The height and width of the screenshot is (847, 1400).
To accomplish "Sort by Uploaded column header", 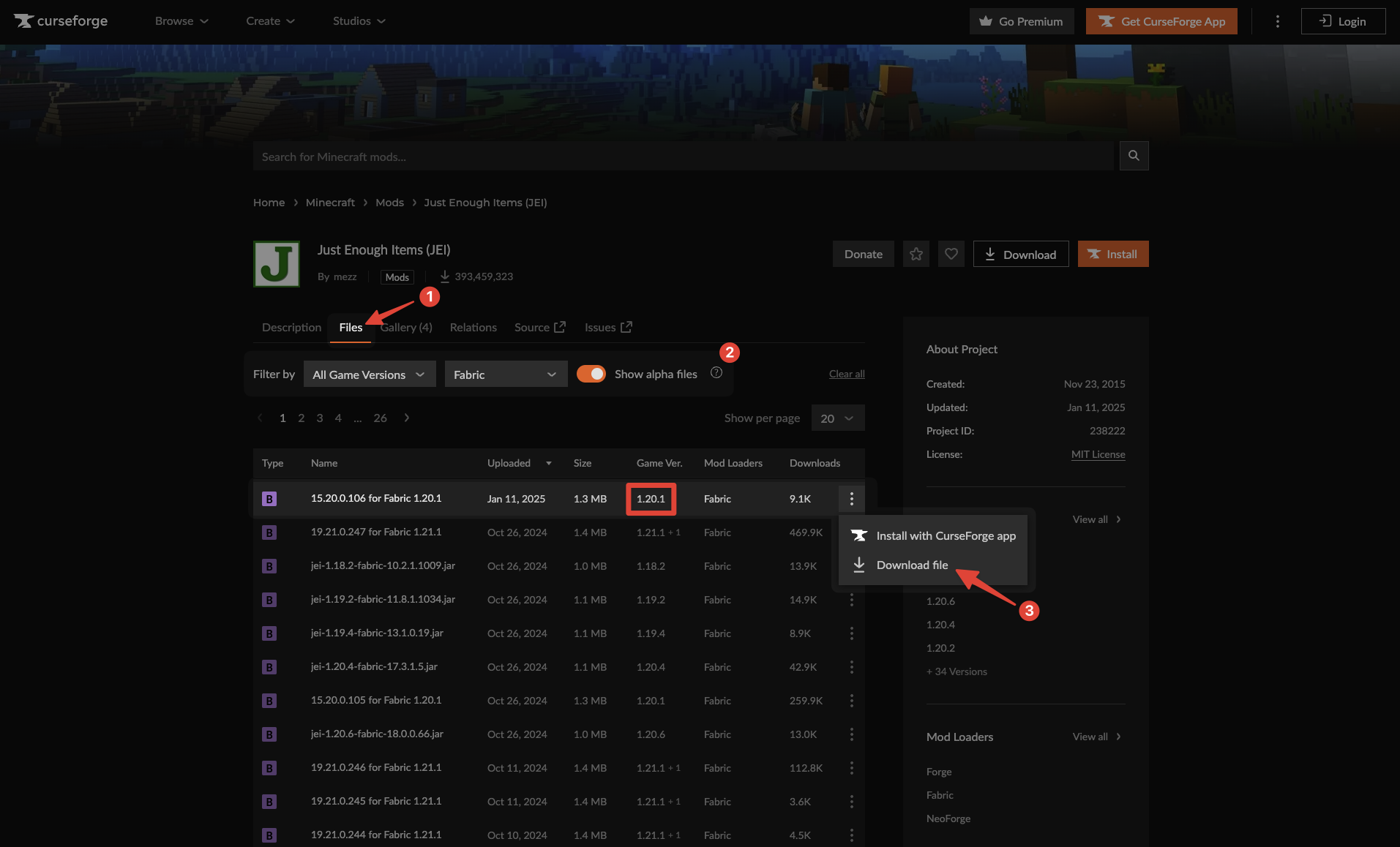I will pyautogui.click(x=519, y=463).
